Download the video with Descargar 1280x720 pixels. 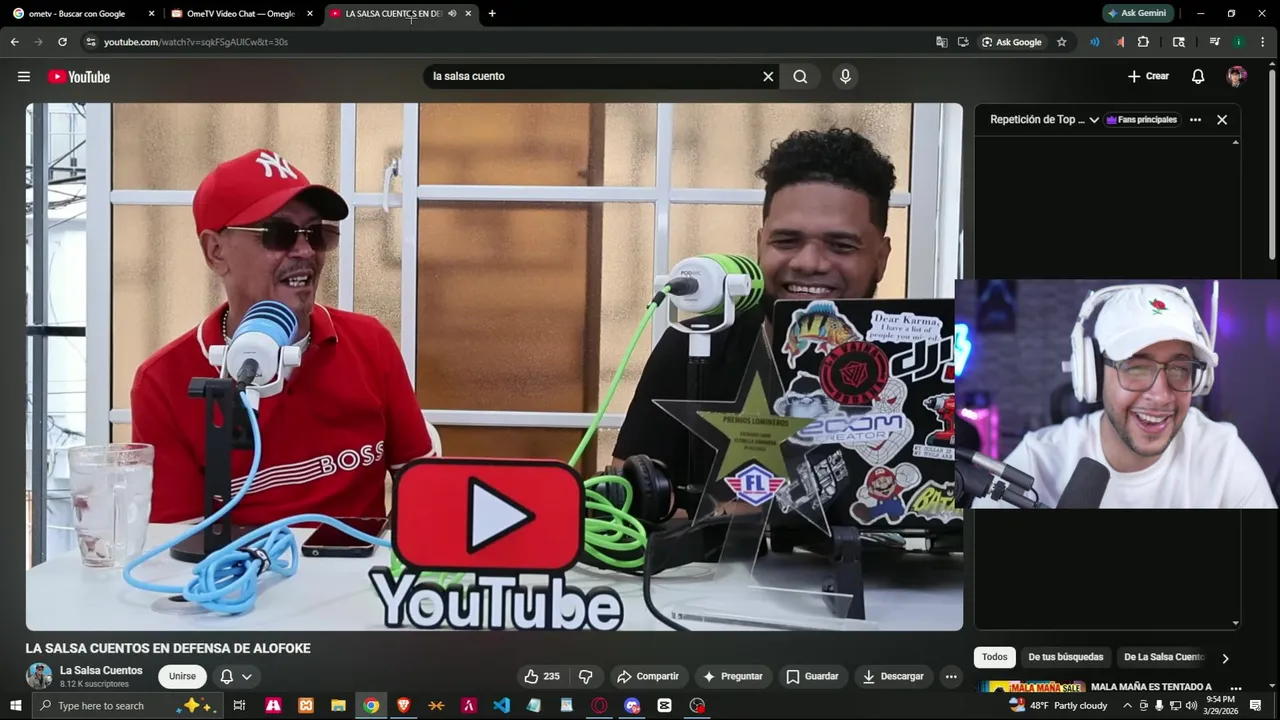coord(893,676)
